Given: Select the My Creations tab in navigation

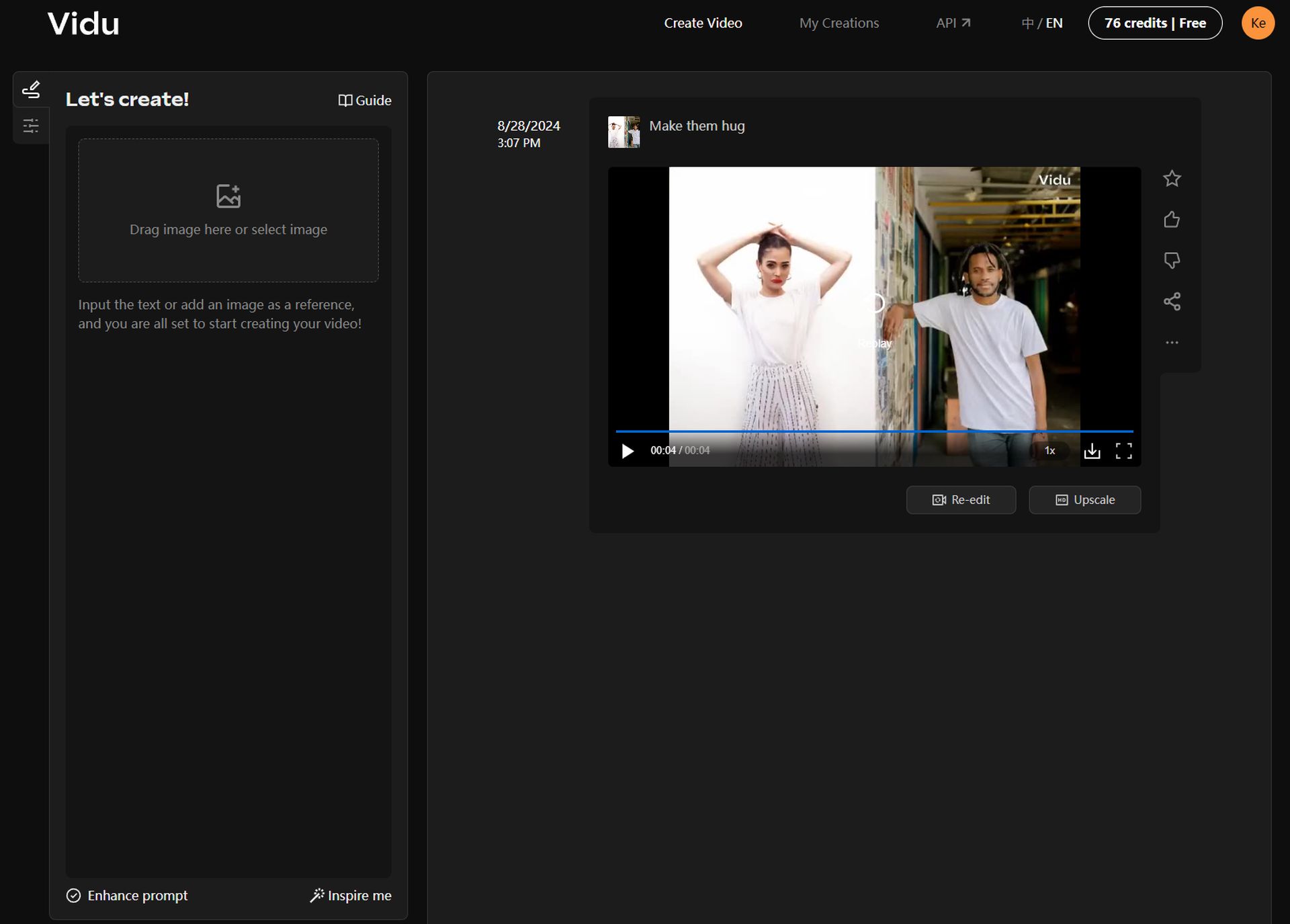Looking at the screenshot, I should (x=839, y=22).
